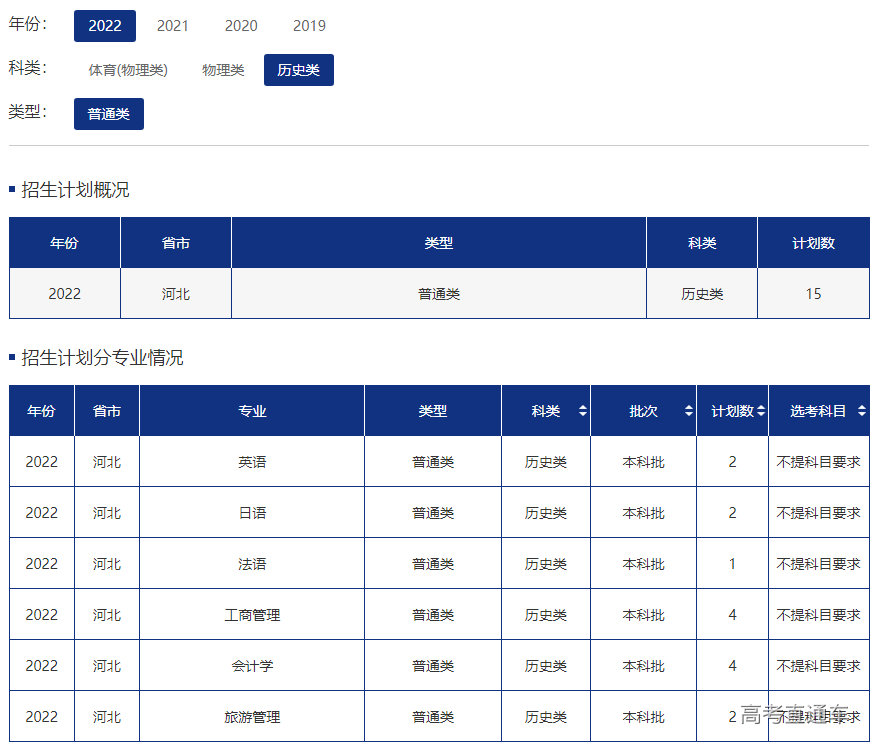Sort by 科类 column sort icon
Viewport: 878px width, 754px height.
coord(582,411)
